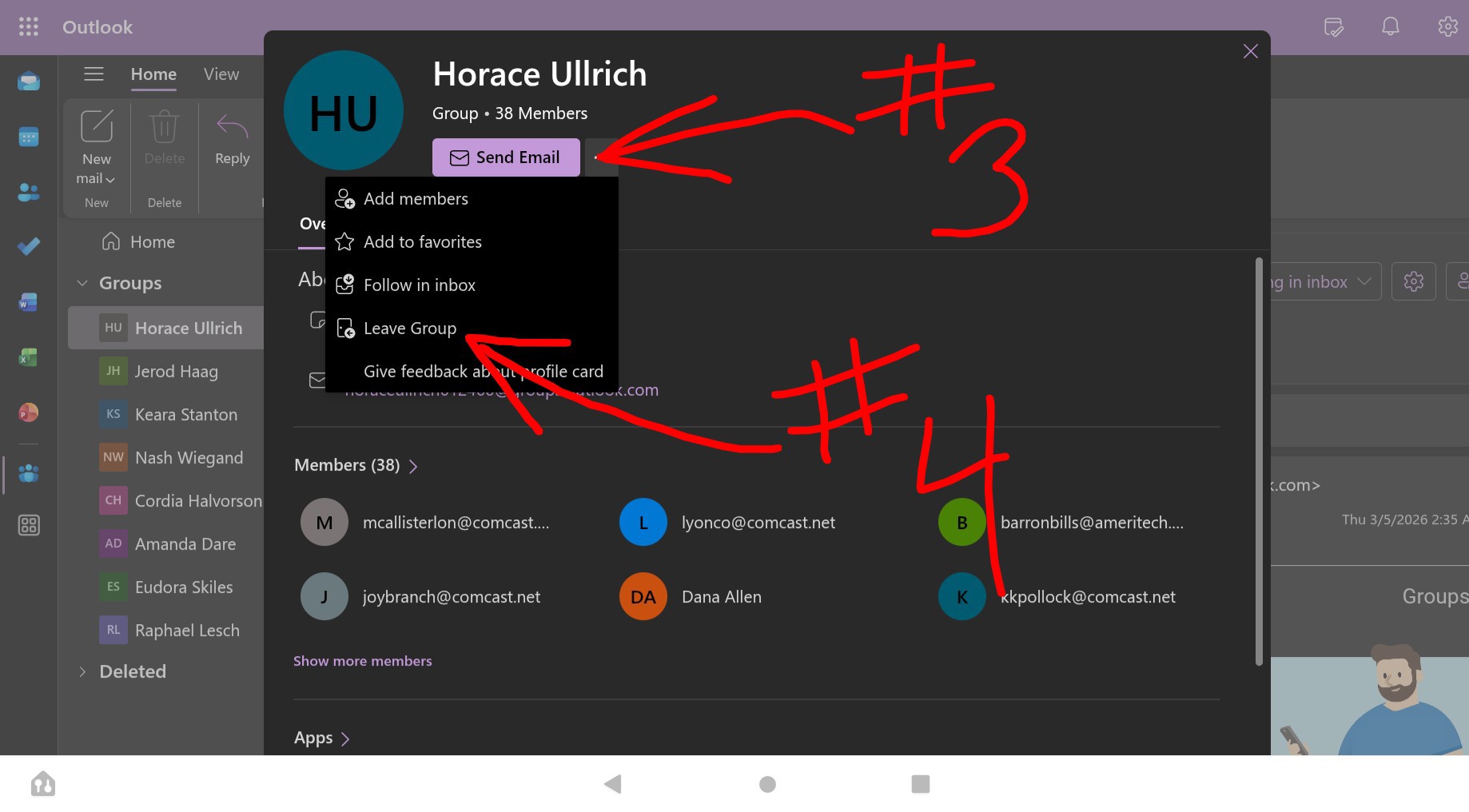Image resolution: width=1469 pixels, height=812 pixels.
Task: Open Excel app icon in rail
Action: coord(29,357)
